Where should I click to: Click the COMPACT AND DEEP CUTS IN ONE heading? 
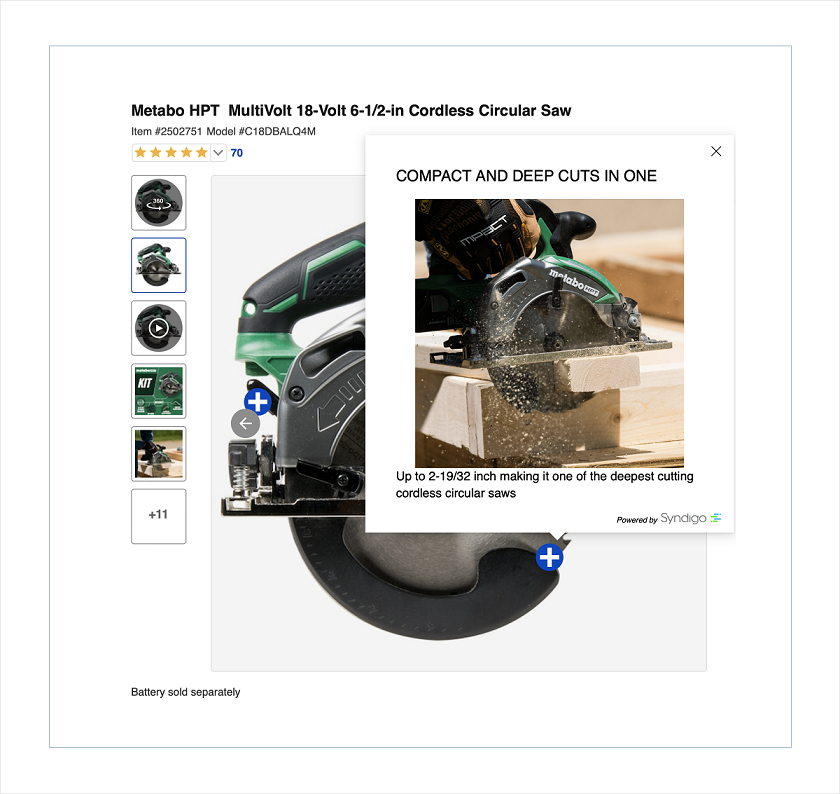coord(526,176)
